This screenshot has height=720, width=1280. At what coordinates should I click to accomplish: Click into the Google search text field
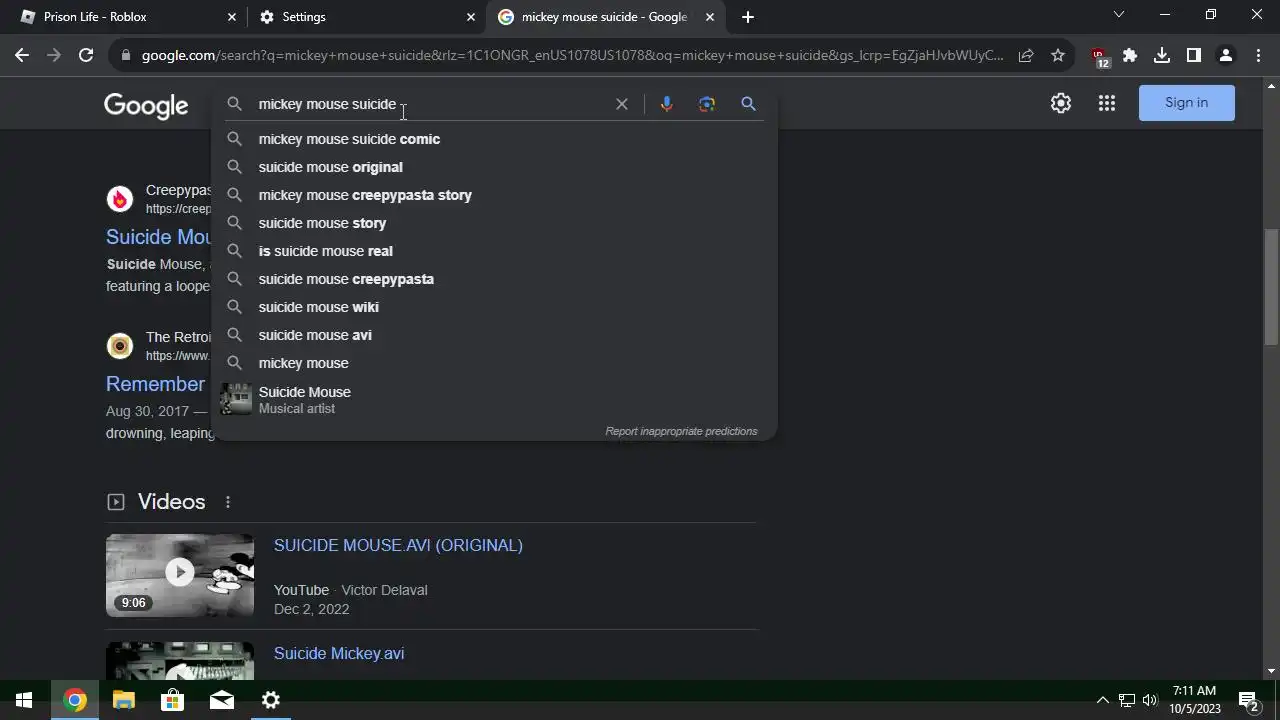pyautogui.click(x=430, y=104)
